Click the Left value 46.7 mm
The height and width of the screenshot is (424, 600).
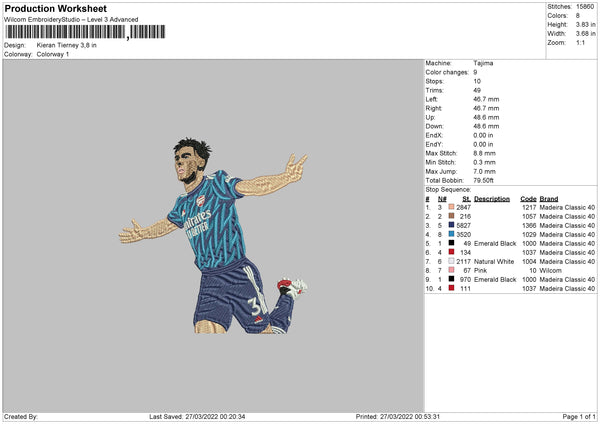point(486,99)
